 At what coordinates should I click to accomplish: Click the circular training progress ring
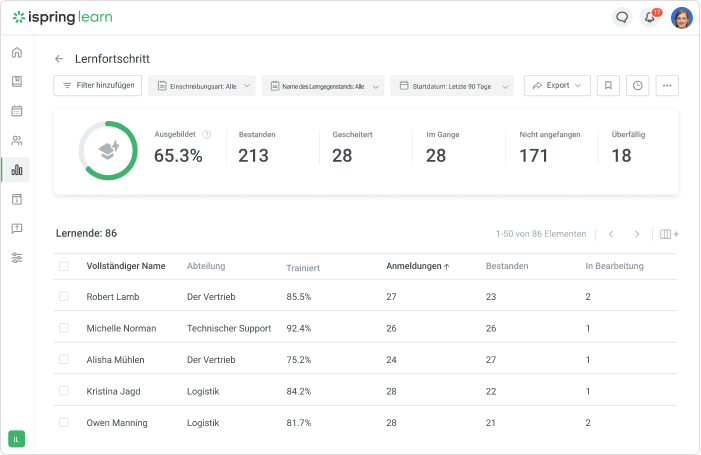(x=108, y=151)
